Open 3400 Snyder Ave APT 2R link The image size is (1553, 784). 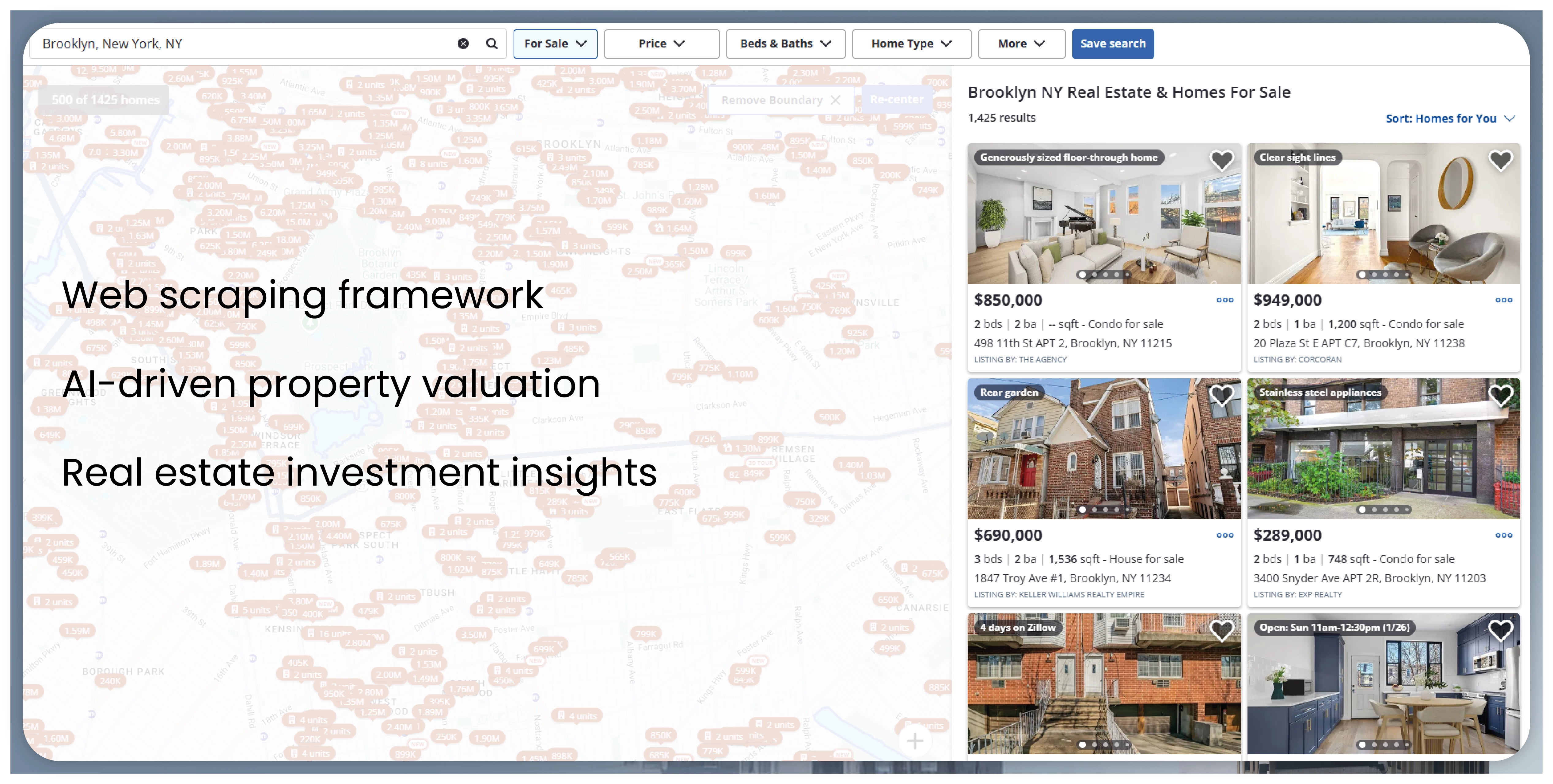(1369, 578)
